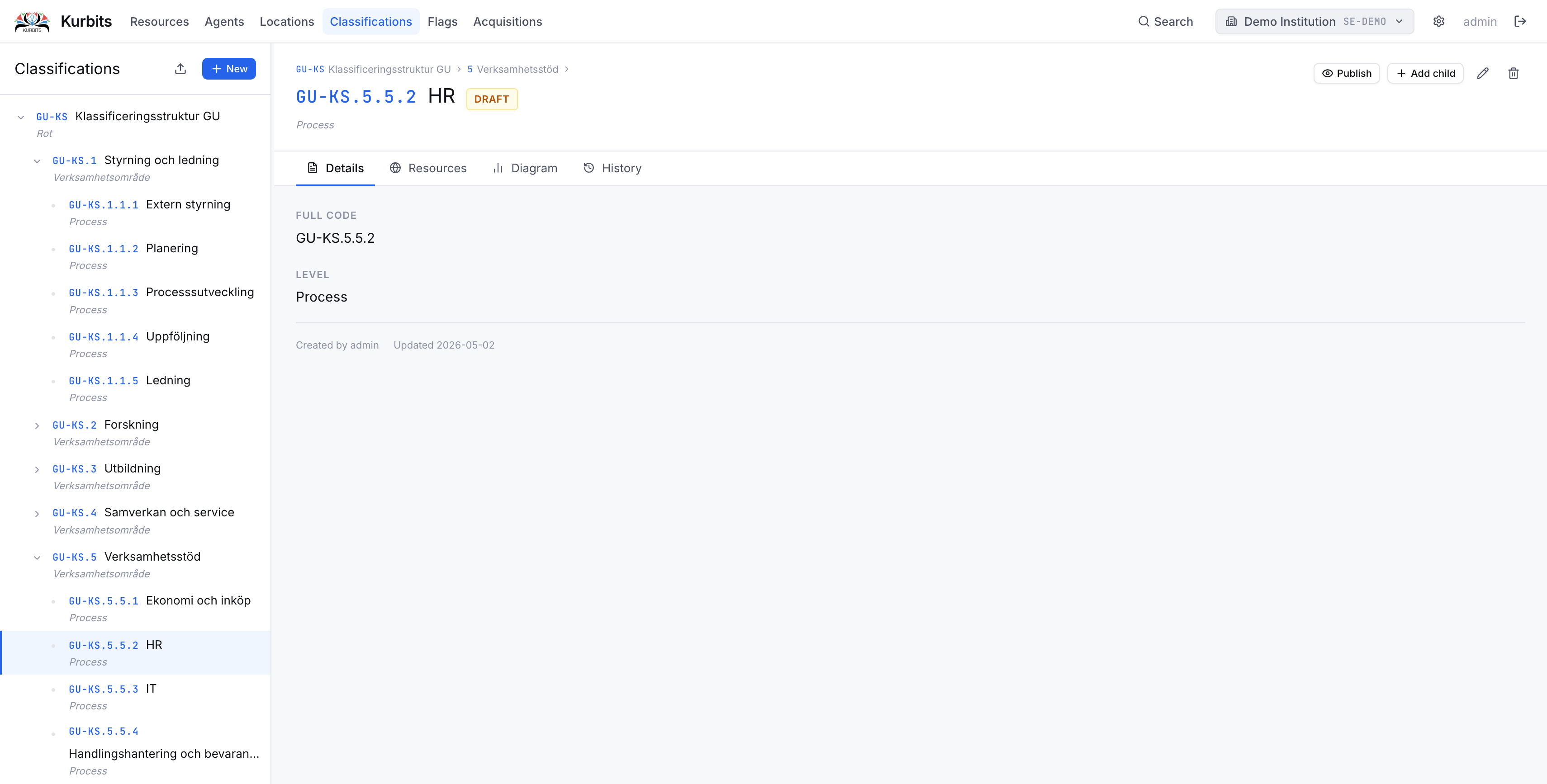Expand the GU-KS.2 Forskning node
Screen dimensions: 1547x784
37,425
